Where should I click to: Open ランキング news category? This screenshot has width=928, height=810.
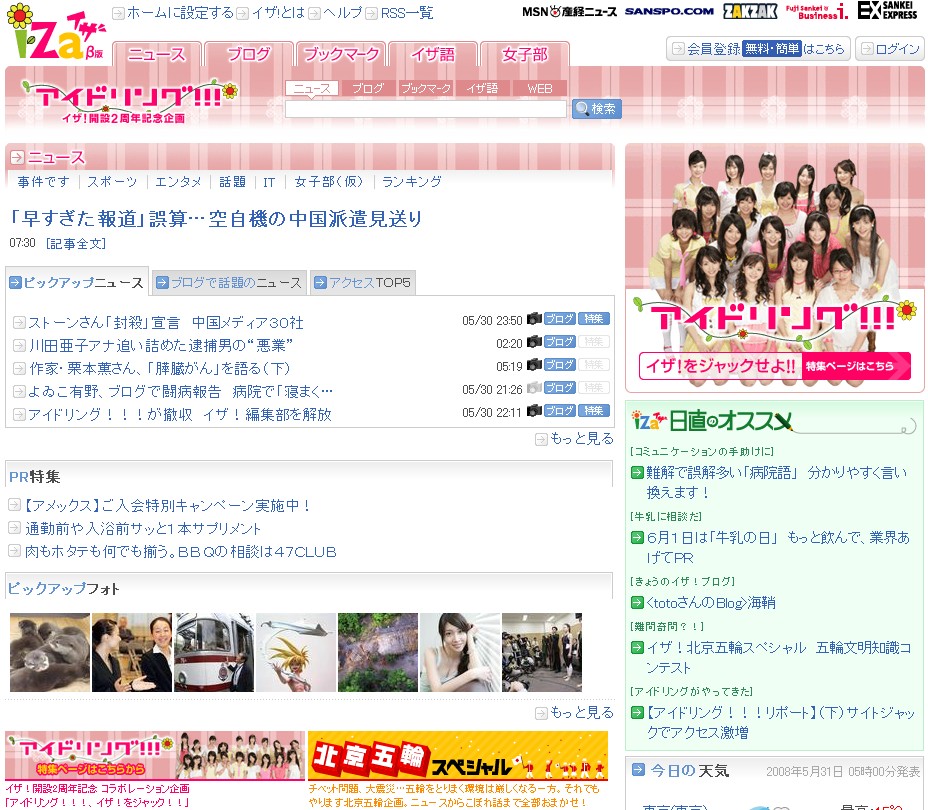coord(412,182)
